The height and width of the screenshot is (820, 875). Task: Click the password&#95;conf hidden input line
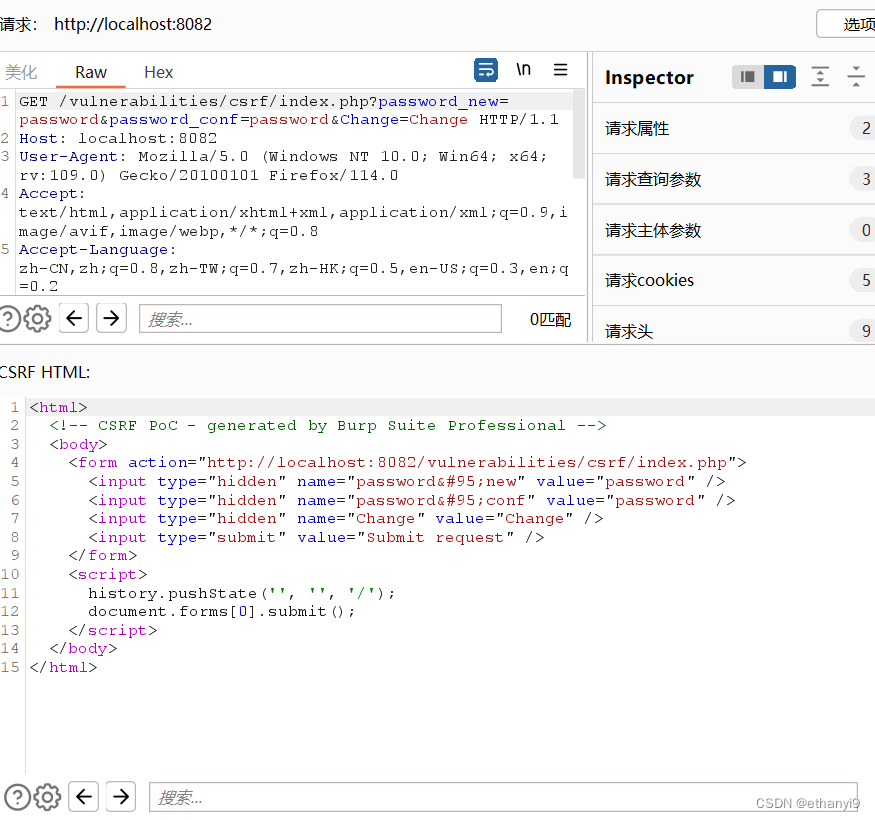tap(412, 500)
